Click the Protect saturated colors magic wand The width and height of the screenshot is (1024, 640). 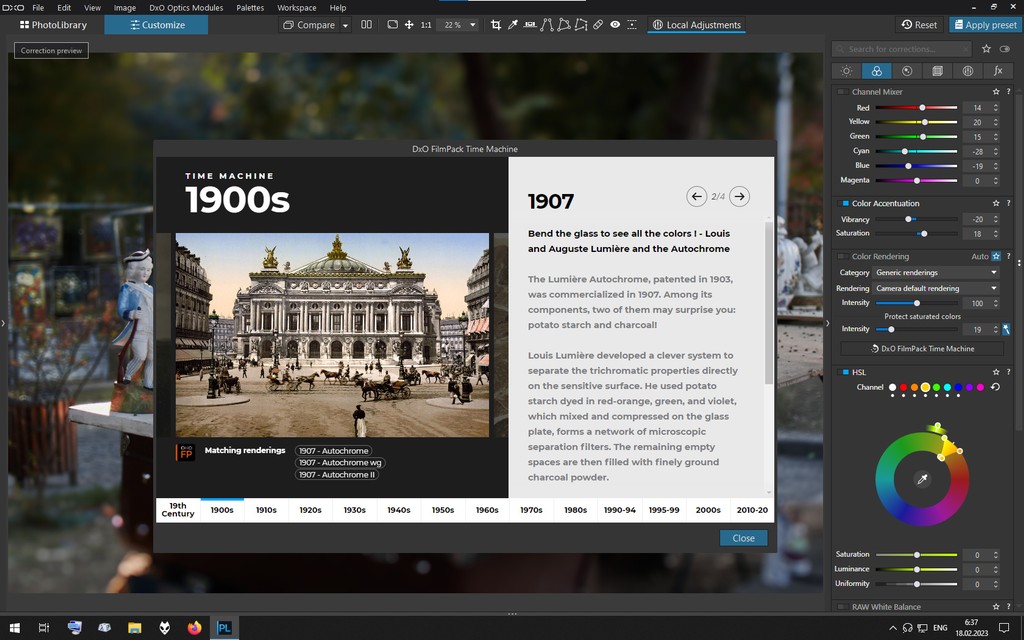[1006, 329]
